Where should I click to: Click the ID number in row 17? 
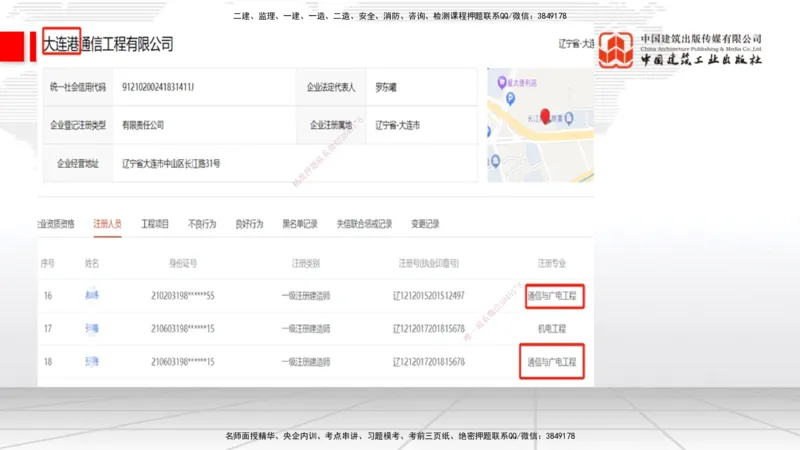coord(183,329)
